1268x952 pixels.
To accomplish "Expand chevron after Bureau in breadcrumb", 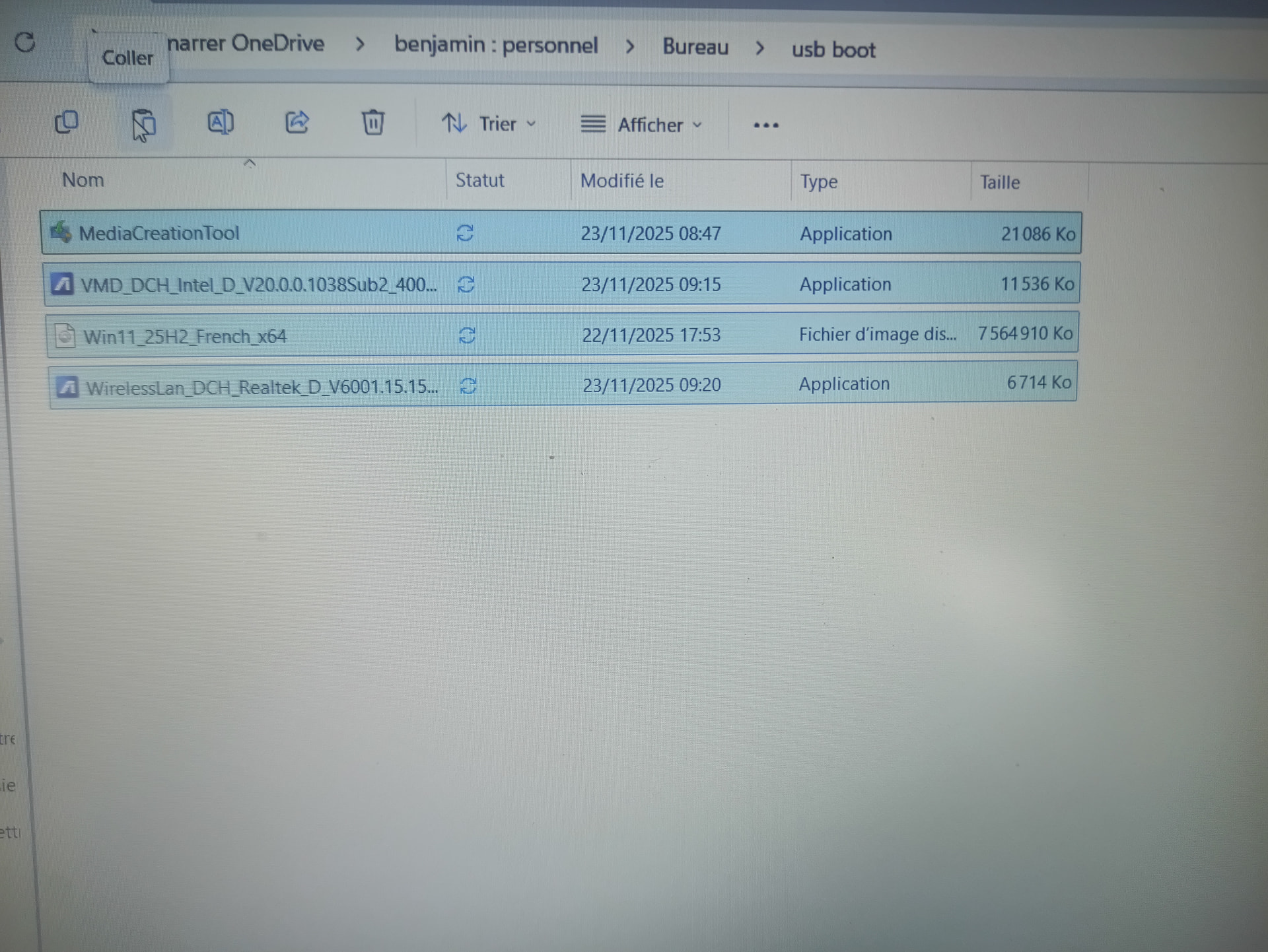I will point(760,48).
